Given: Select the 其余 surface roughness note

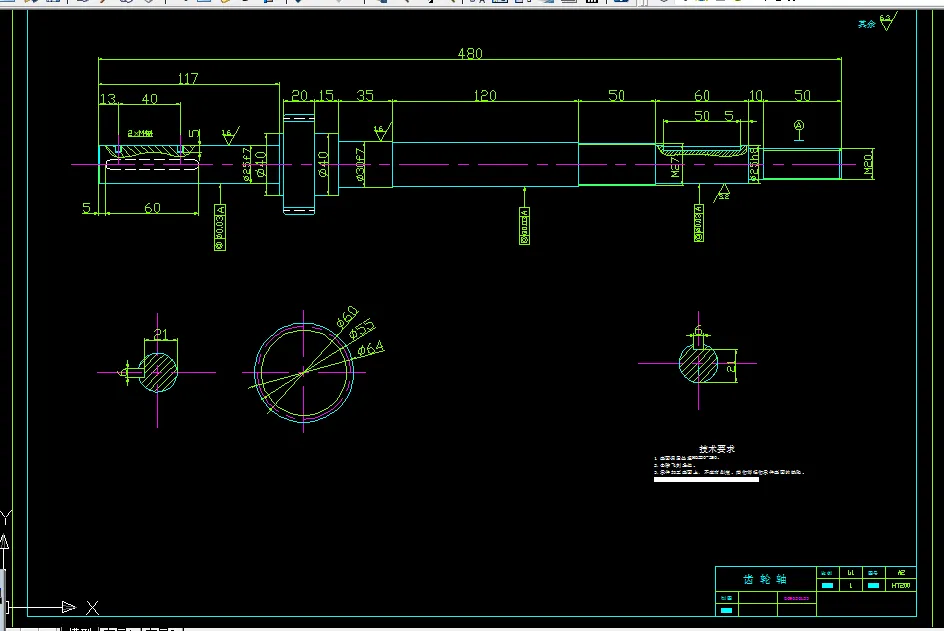Looking at the screenshot, I should click(866, 24).
